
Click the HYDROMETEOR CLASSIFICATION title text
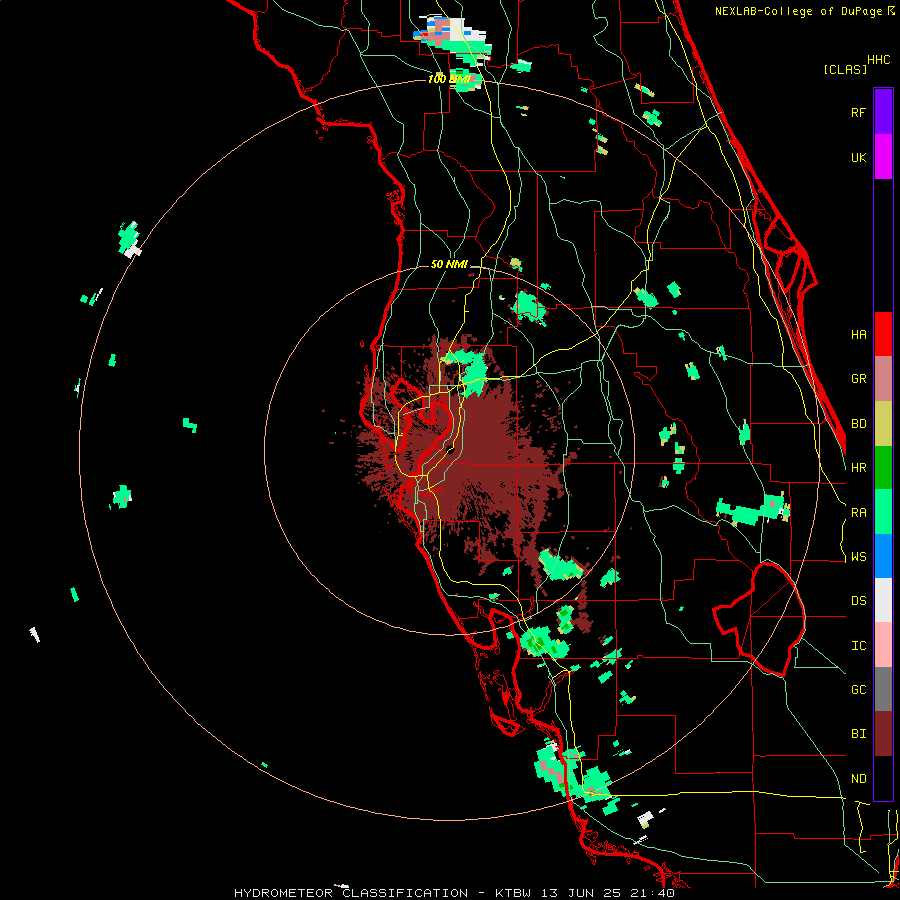(x=351, y=893)
